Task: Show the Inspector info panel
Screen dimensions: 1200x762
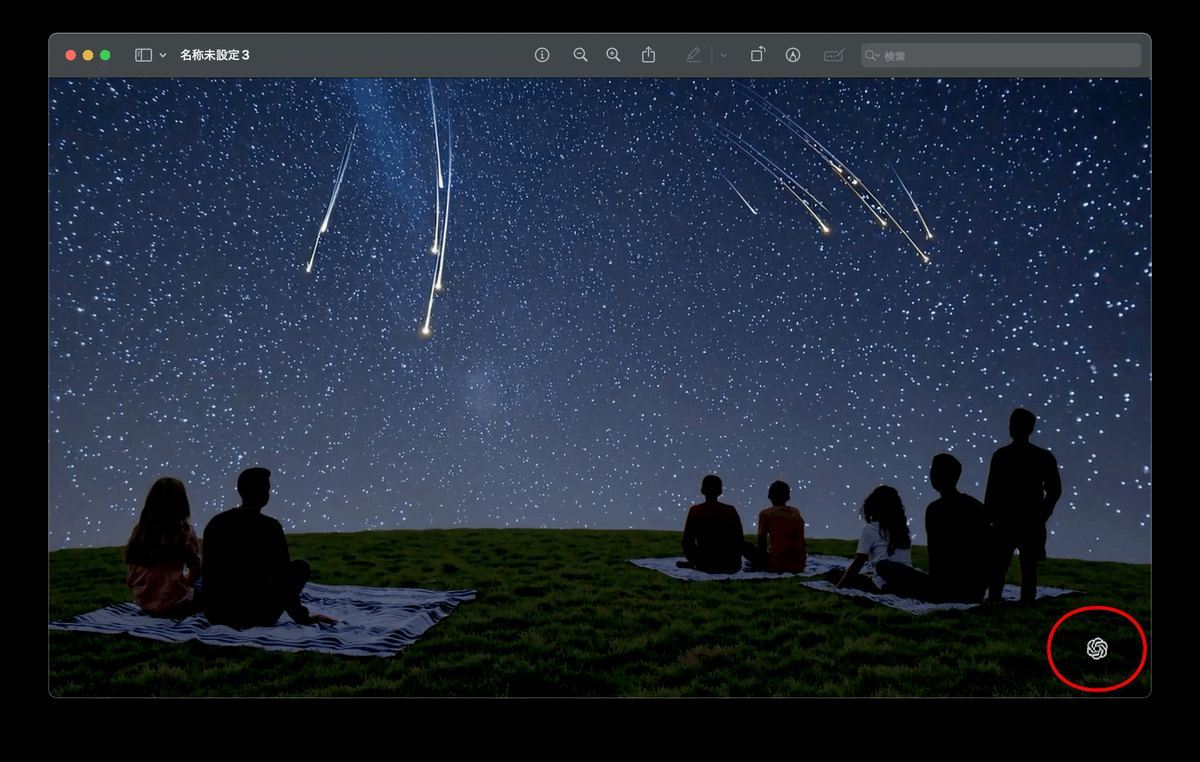Action: pos(542,55)
